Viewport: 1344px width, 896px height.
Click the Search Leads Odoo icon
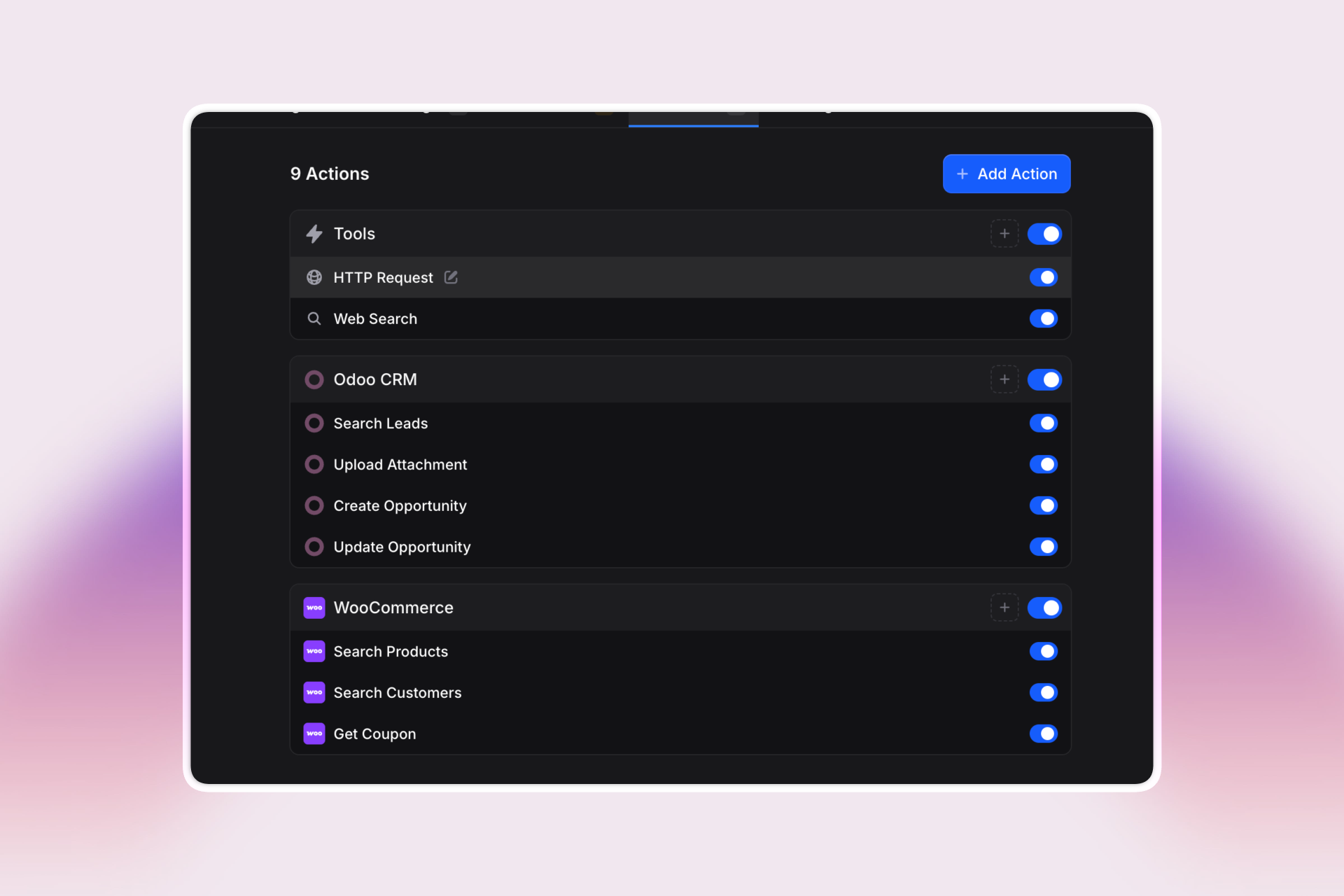pos(314,423)
